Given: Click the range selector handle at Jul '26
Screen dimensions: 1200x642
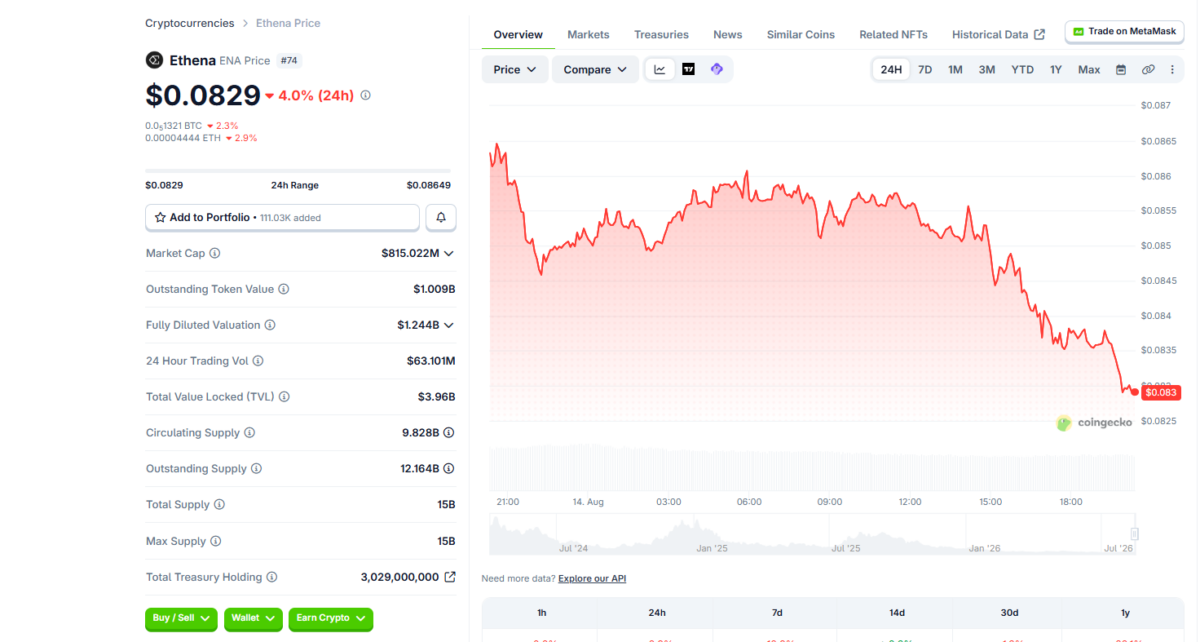Looking at the screenshot, I should (1134, 534).
